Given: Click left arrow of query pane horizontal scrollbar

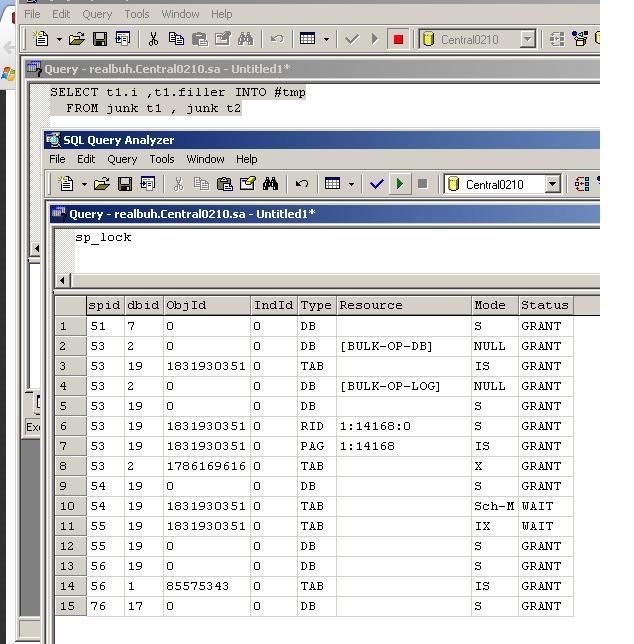Looking at the screenshot, I should pos(64,281).
